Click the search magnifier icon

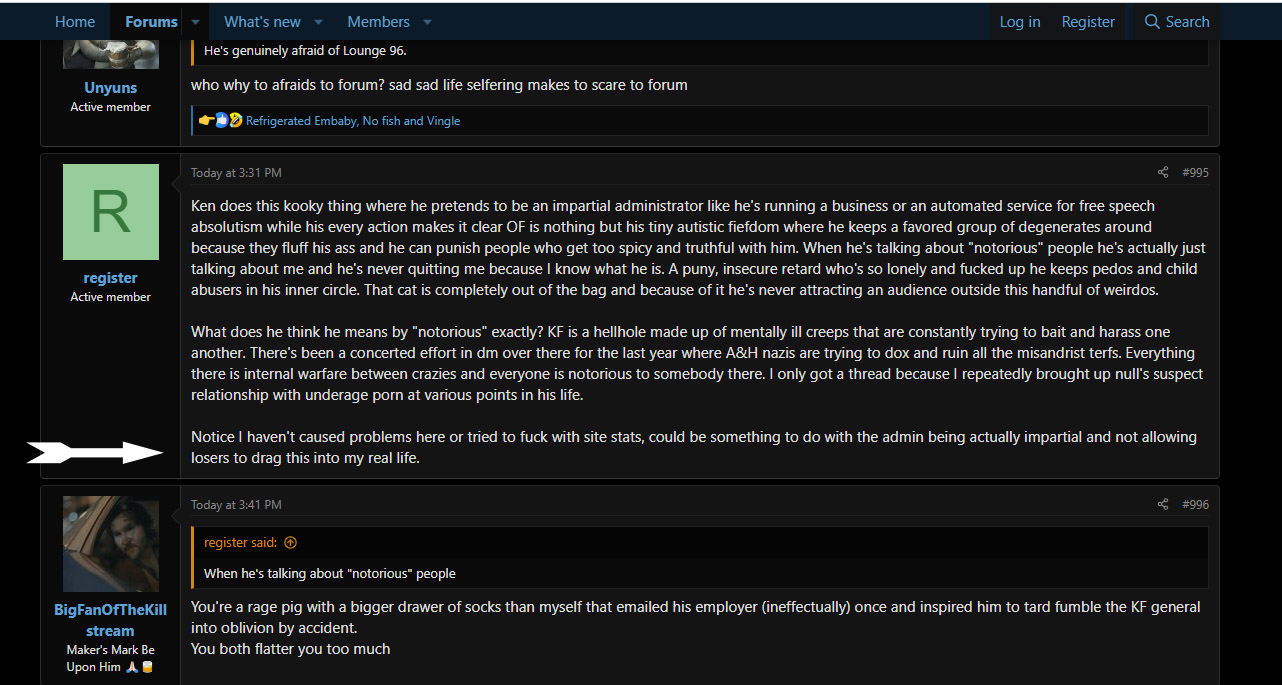(x=1152, y=22)
